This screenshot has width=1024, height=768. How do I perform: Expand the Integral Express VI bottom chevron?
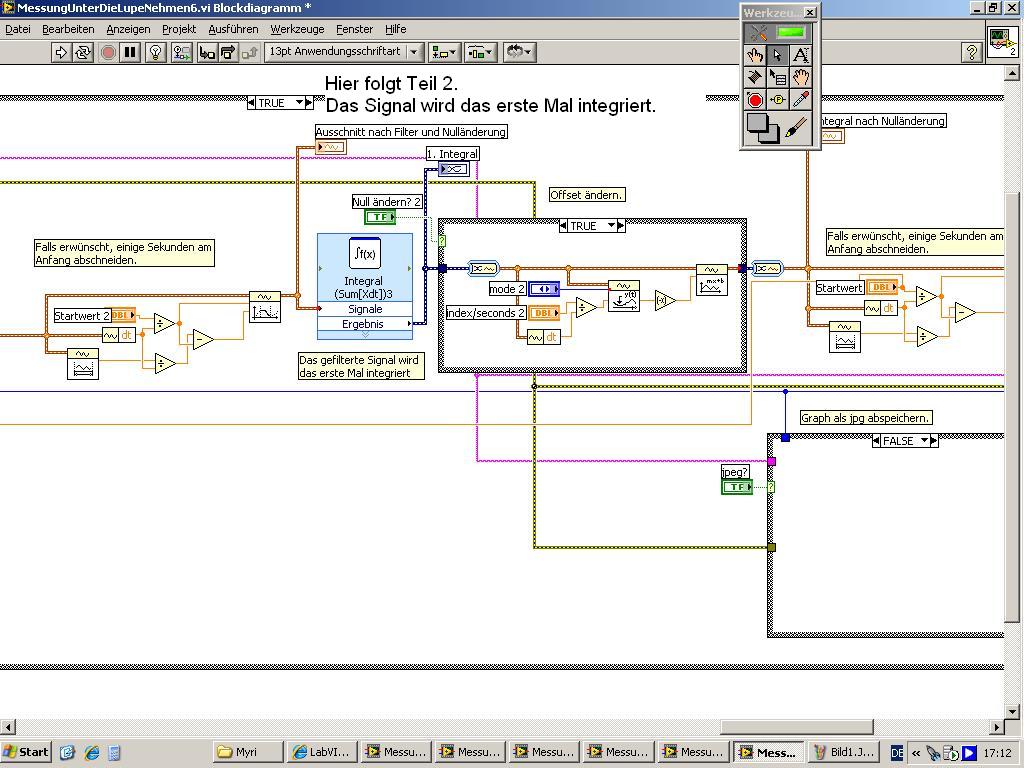365,334
